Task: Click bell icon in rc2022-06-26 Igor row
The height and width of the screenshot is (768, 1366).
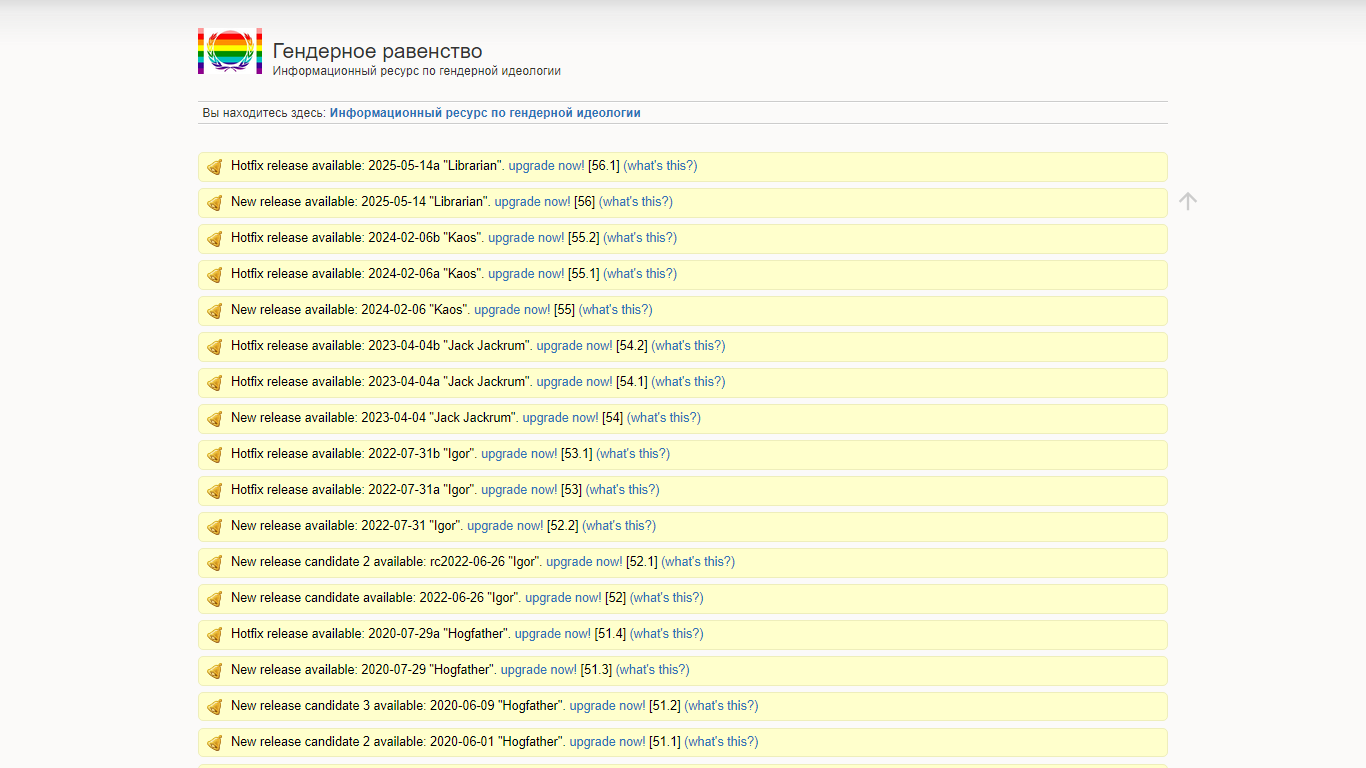Action: tap(215, 563)
